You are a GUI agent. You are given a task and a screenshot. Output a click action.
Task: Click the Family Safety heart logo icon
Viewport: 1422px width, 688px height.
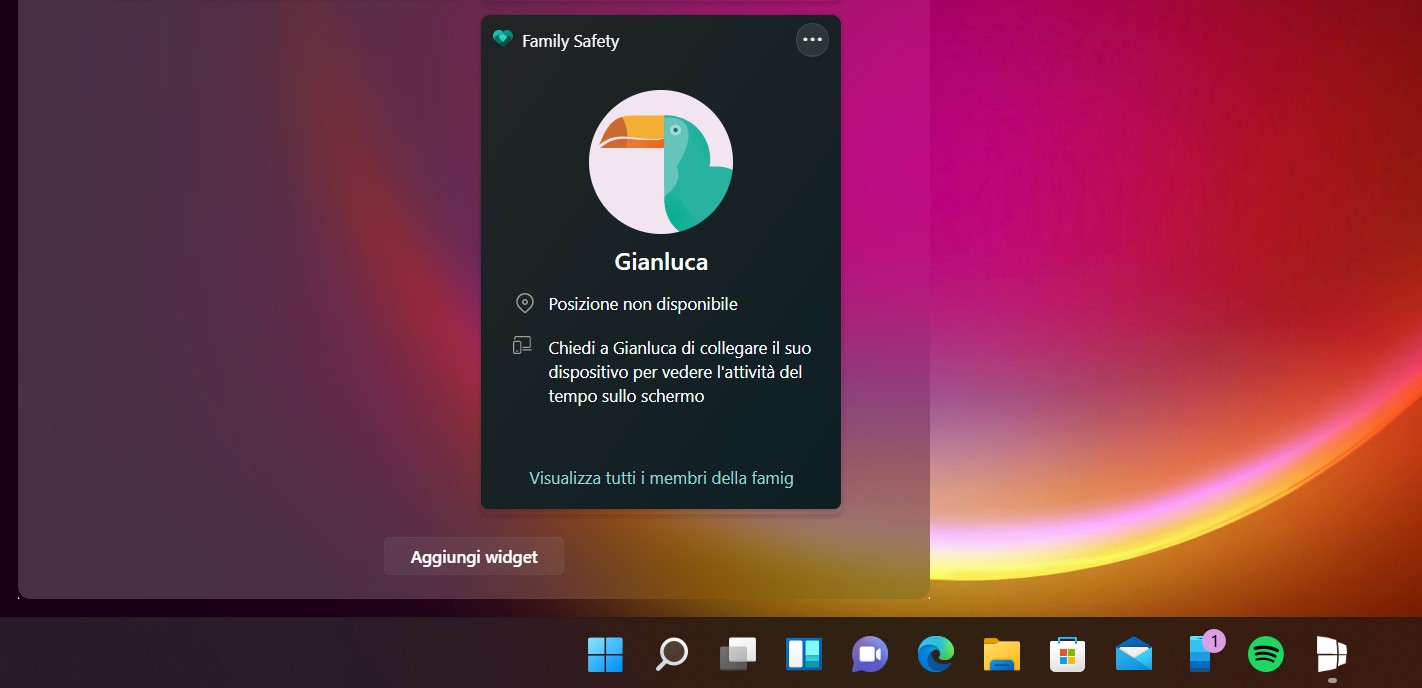pyautogui.click(x=503, y=39)
